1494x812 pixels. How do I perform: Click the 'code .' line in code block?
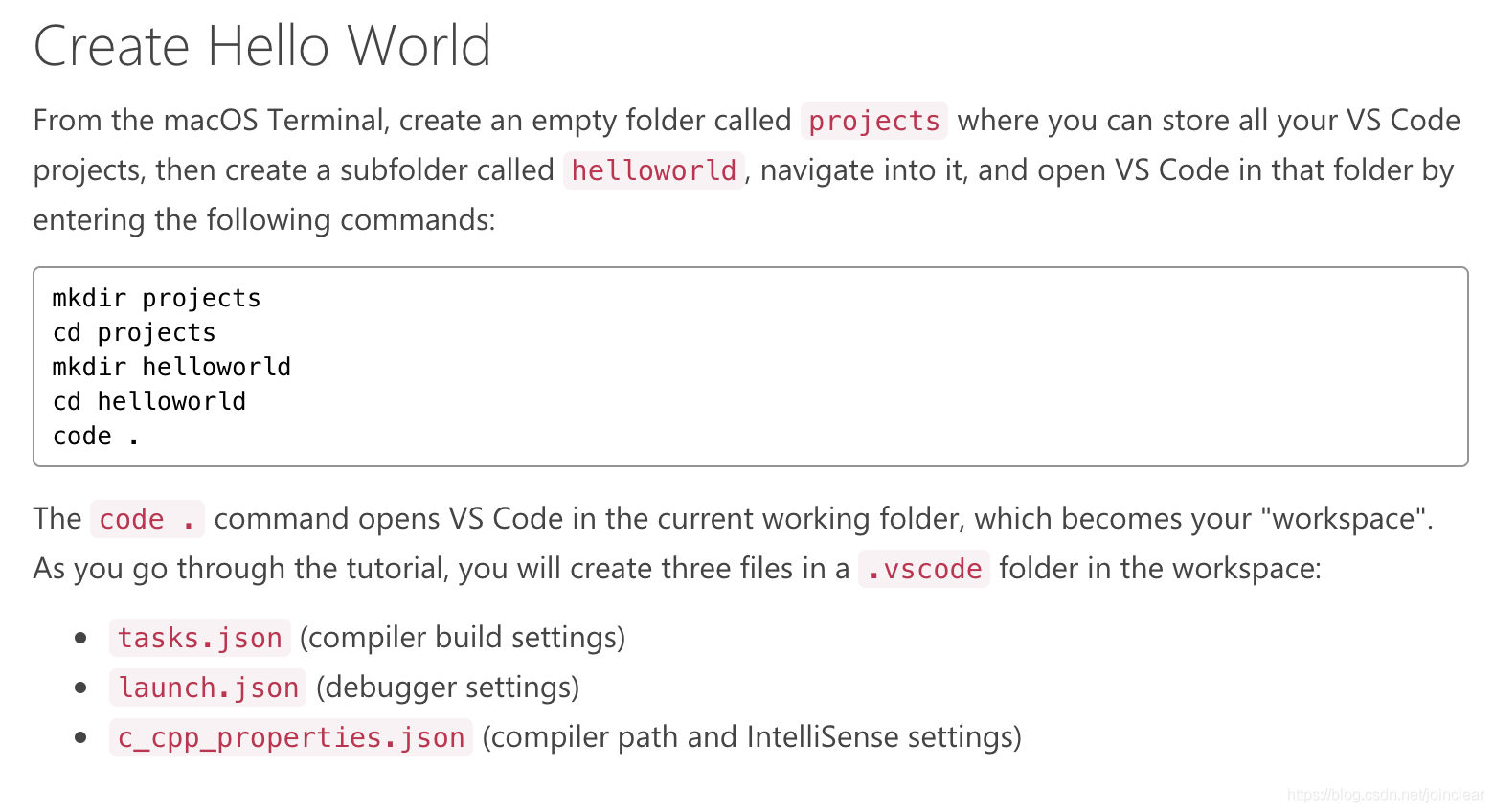pos(96,436)
